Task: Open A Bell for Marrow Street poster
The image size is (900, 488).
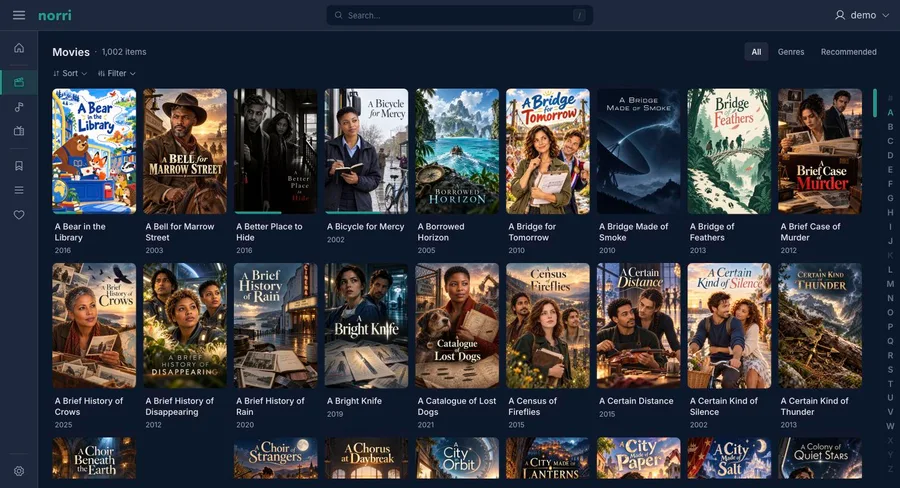Action: point(185,151)
